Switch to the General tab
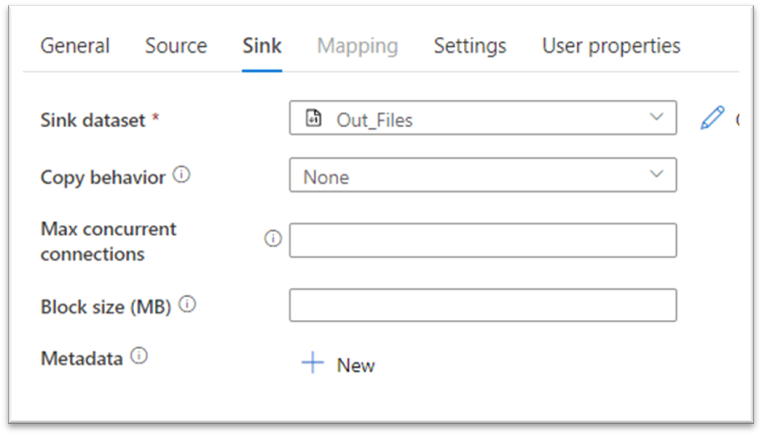Screen dimensions: 763x436 [x=75, y=46]
